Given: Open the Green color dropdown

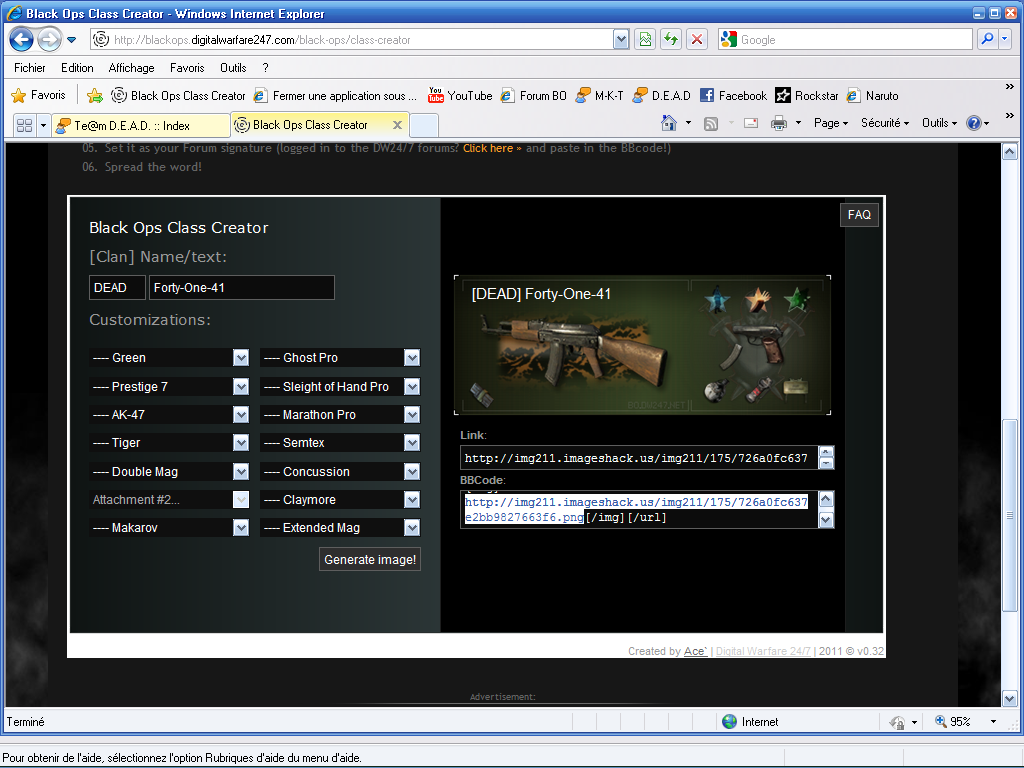Looking at the screenshot, I should (x=169, y=358).
